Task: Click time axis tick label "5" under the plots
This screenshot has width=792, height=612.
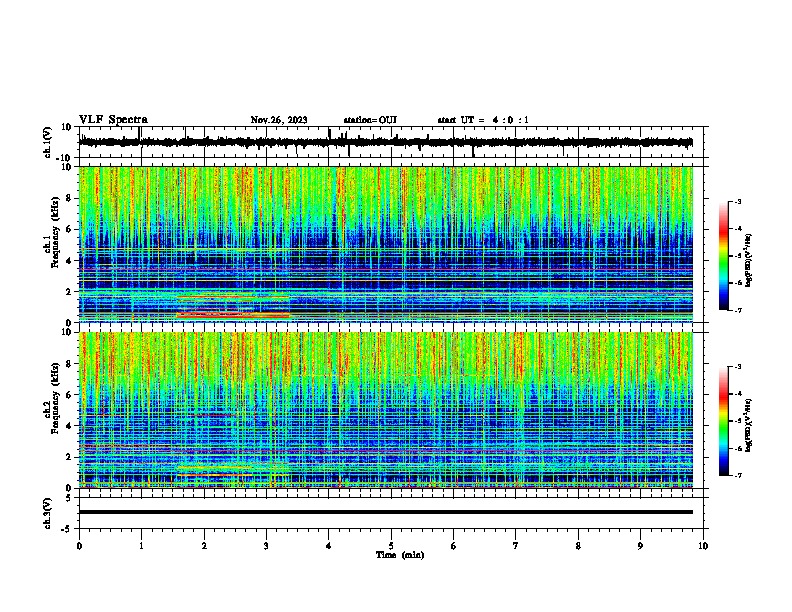Action: point(391,546)
